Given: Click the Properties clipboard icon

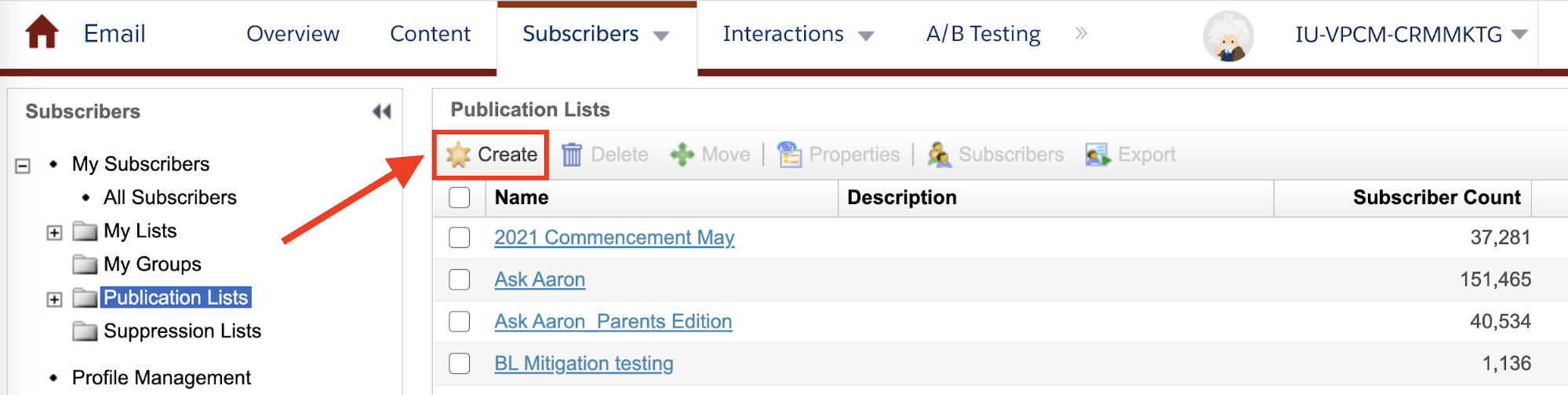Looking at the screenshot, I should click(789, 155).
